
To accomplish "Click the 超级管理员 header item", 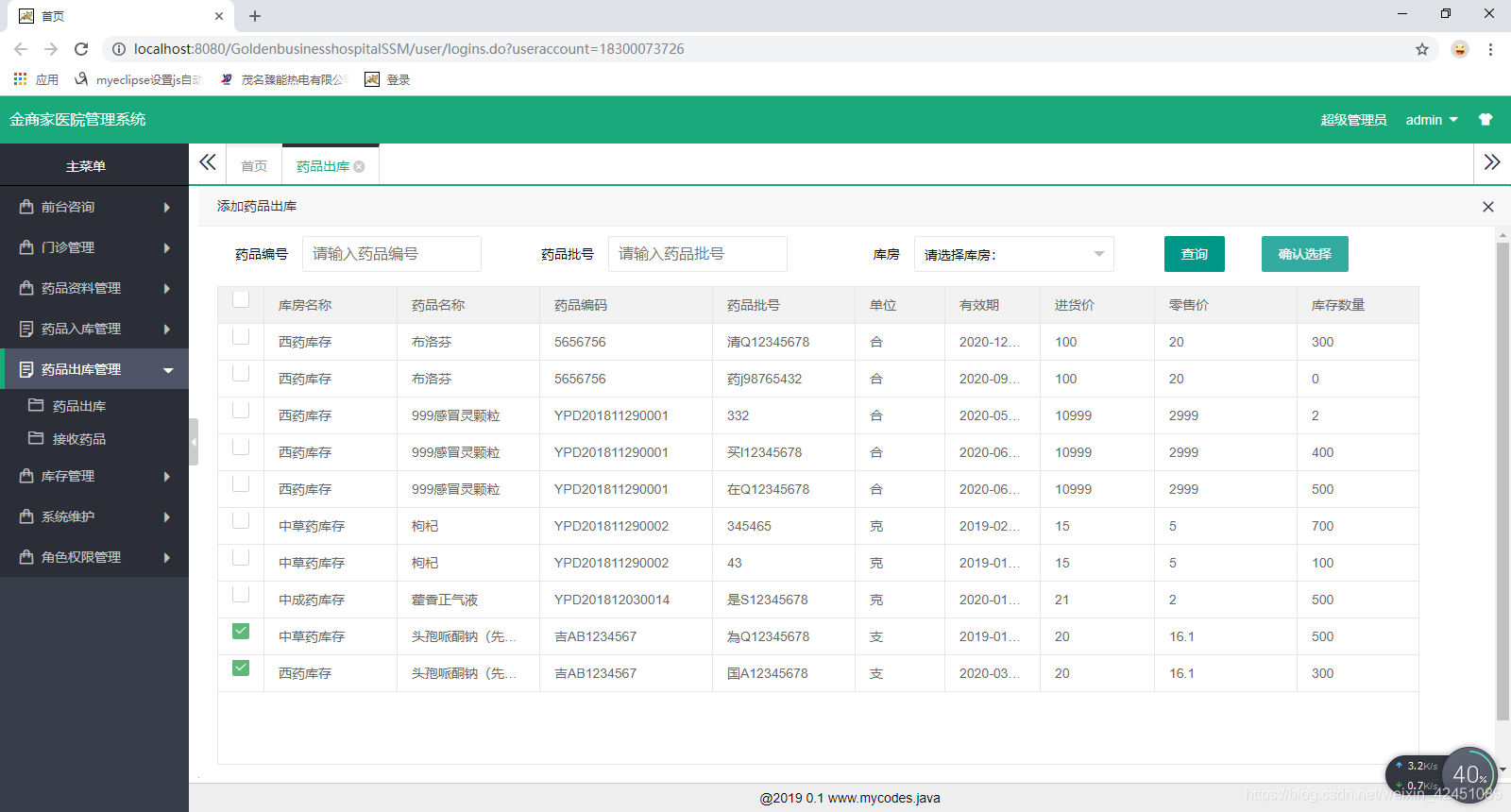I will click(1353, 120).
